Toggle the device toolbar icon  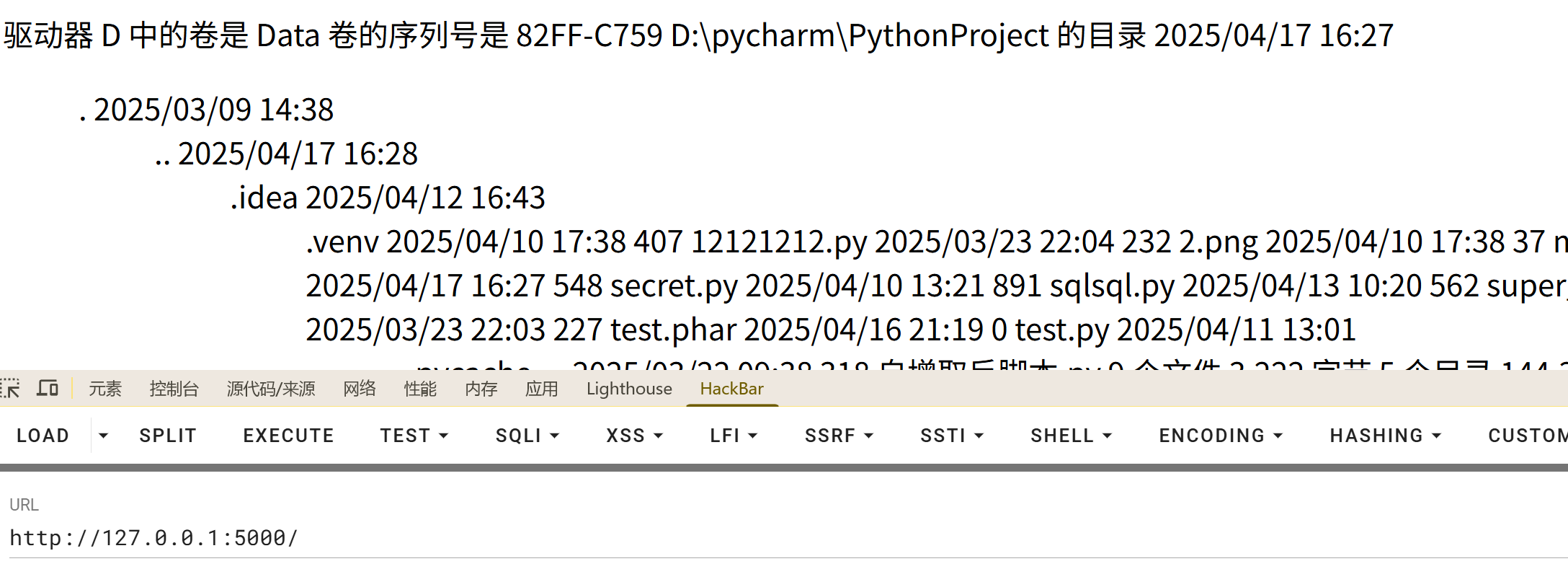point(48,389)
